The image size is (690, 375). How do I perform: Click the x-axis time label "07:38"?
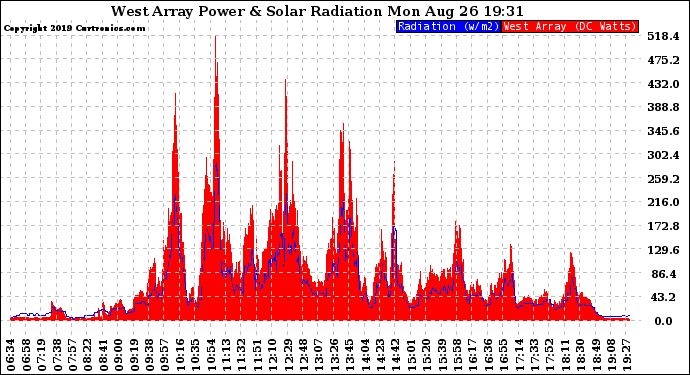click(x=58, y=355)
